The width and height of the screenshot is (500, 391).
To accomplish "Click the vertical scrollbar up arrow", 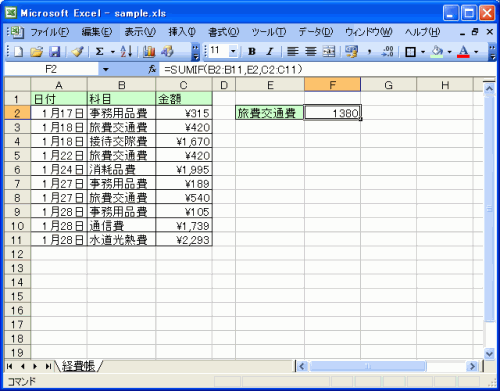I will (x=489, y=88).
